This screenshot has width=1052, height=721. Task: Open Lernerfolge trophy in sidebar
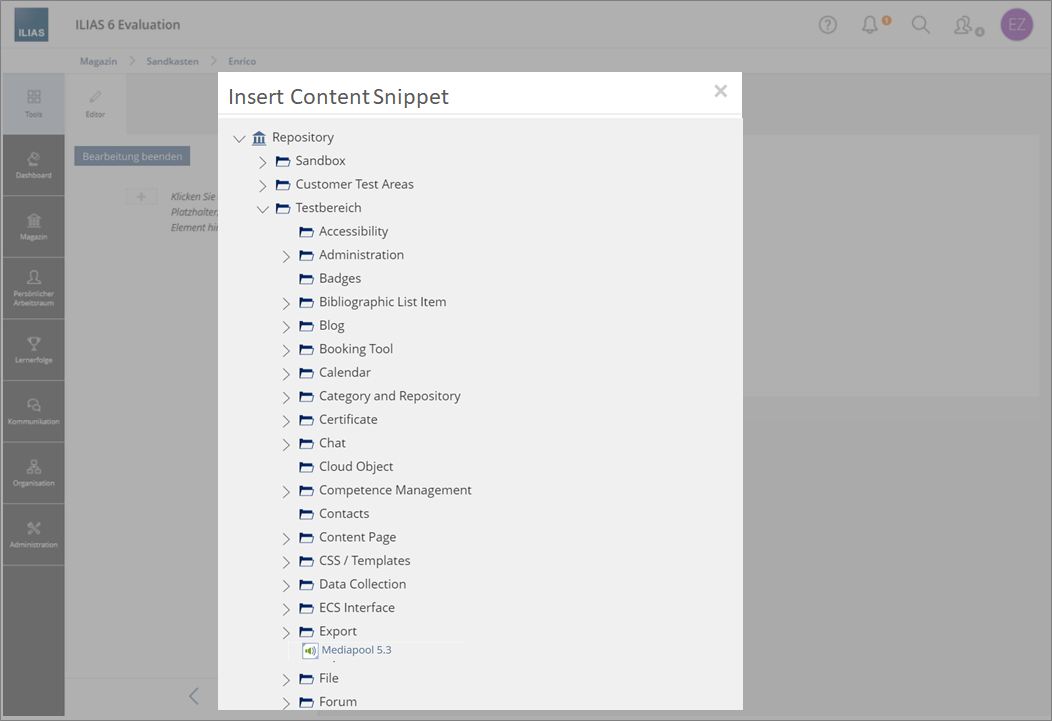click(x=33, y=349)
